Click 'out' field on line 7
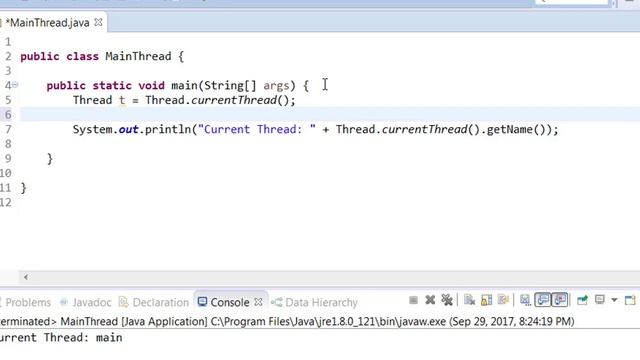 coord(129,130)
